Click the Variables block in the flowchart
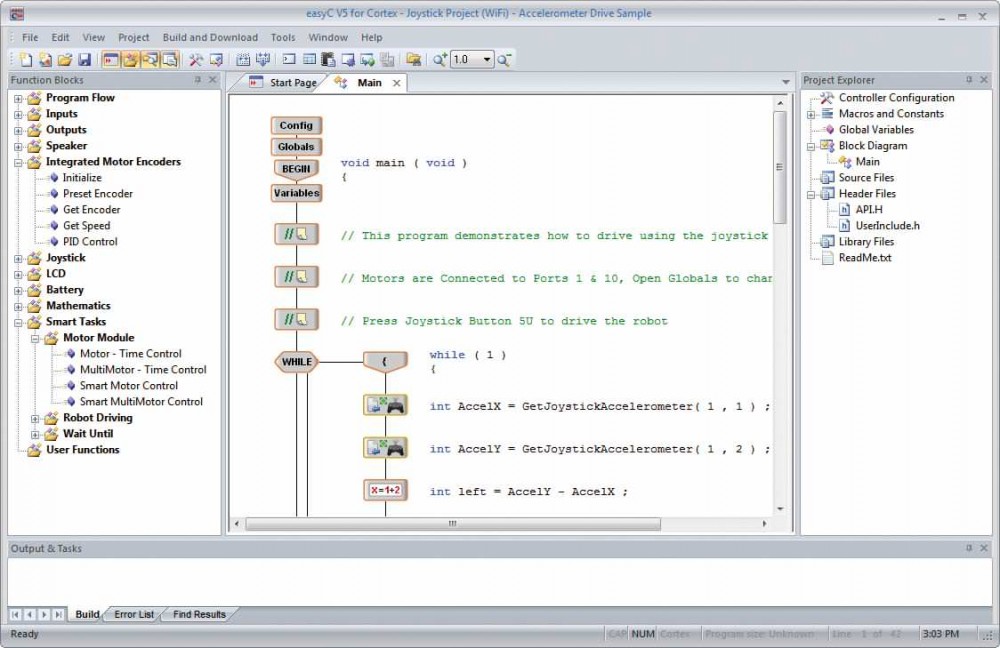This screenshot has width=1000, height=648. (296, 193)
